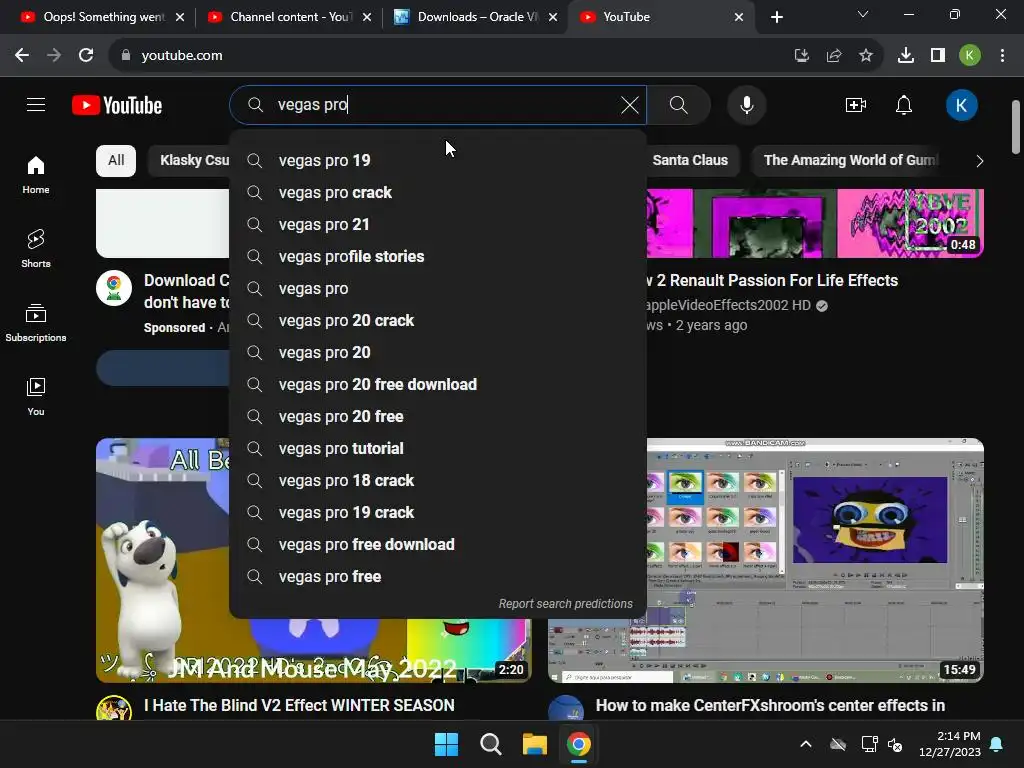This screenshot has width=1024, height=768.
Task: Select suggestion 'vegas pro tutorial'
Action: click(x=438, y=449)
